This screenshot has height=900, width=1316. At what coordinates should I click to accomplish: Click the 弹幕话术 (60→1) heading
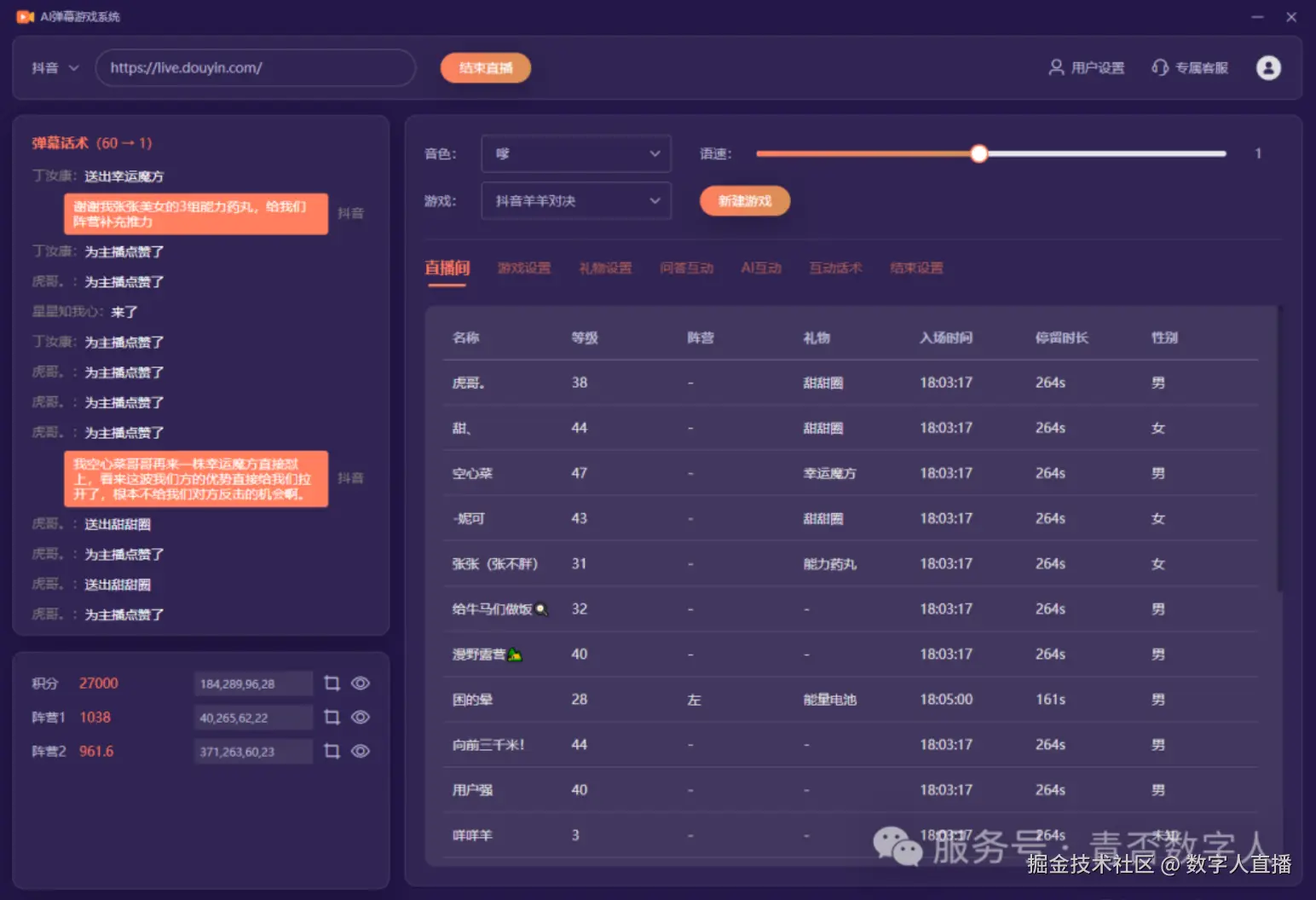tap(92, 142)
